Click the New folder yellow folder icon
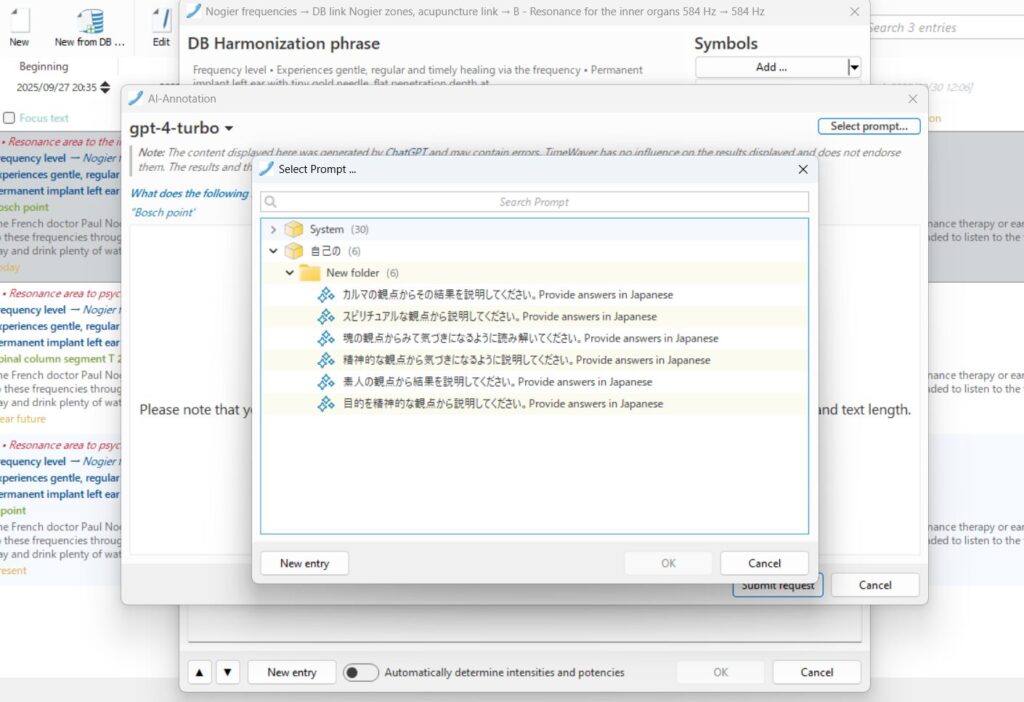Screen dimensions: 1024x702 tap(310, 273)
